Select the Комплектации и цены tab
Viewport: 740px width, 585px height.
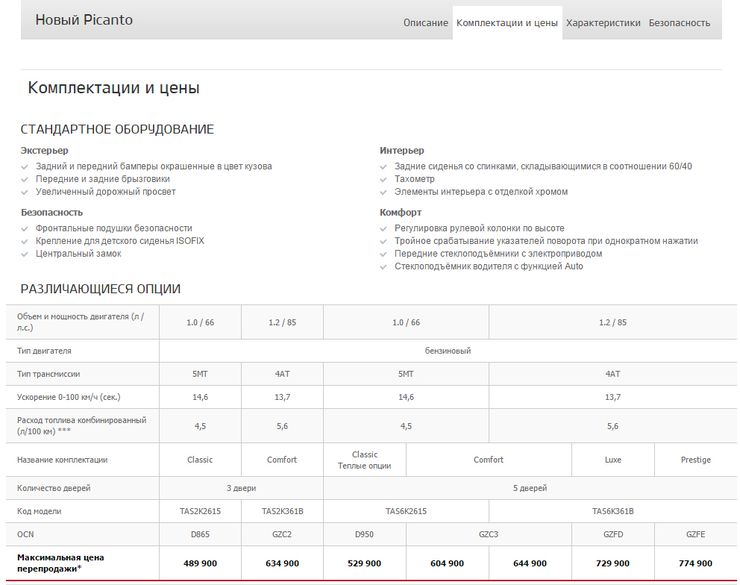click(x=507, y=23)
